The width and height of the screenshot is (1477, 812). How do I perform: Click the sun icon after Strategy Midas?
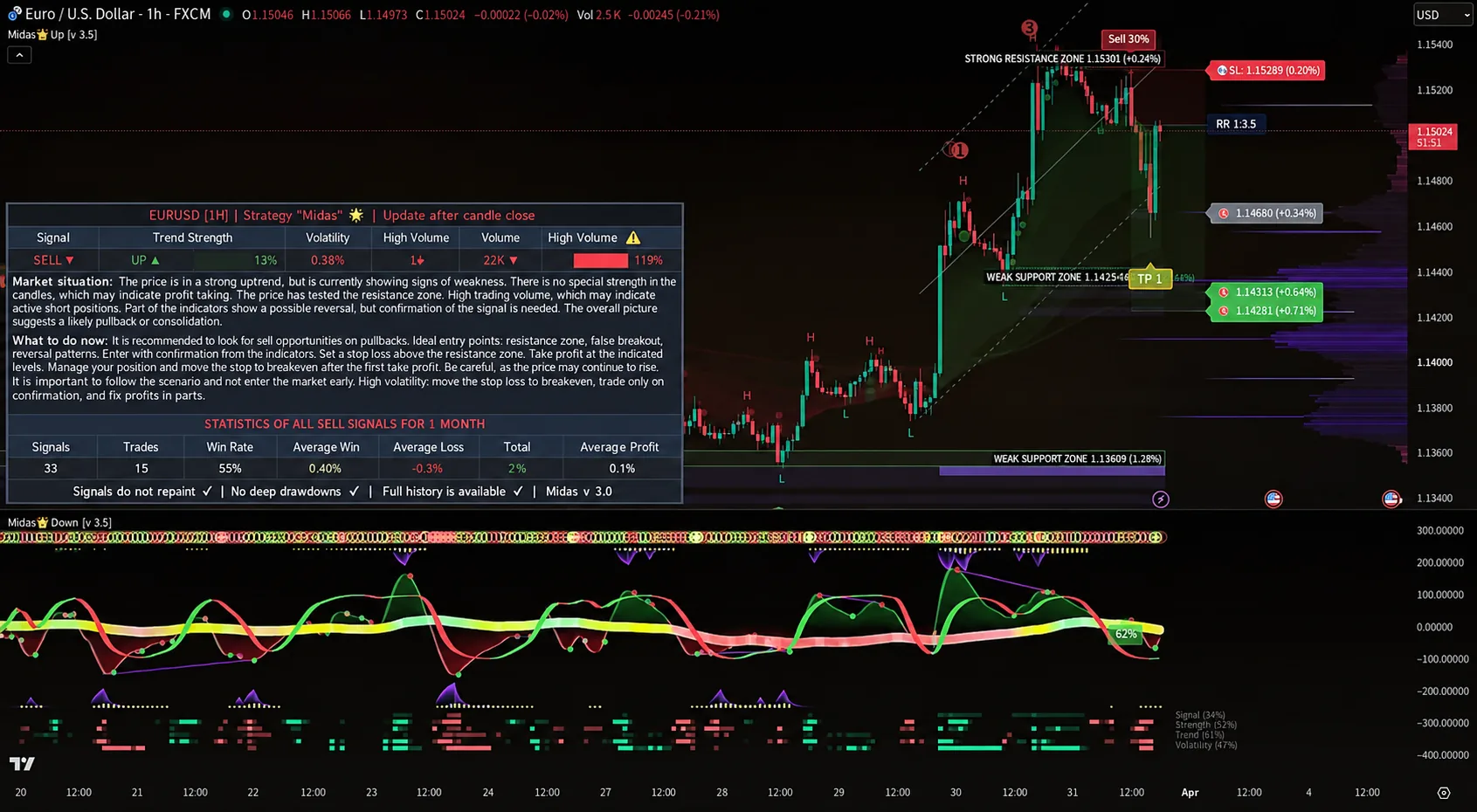(x=355, y=215)
